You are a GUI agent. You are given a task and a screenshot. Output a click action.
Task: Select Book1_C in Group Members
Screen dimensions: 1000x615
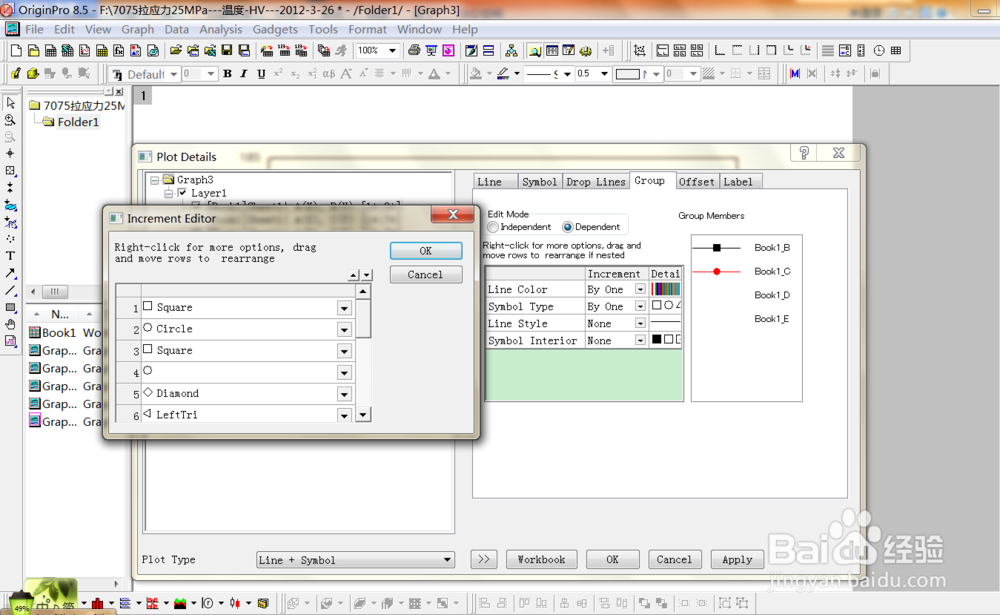point(772,272)
